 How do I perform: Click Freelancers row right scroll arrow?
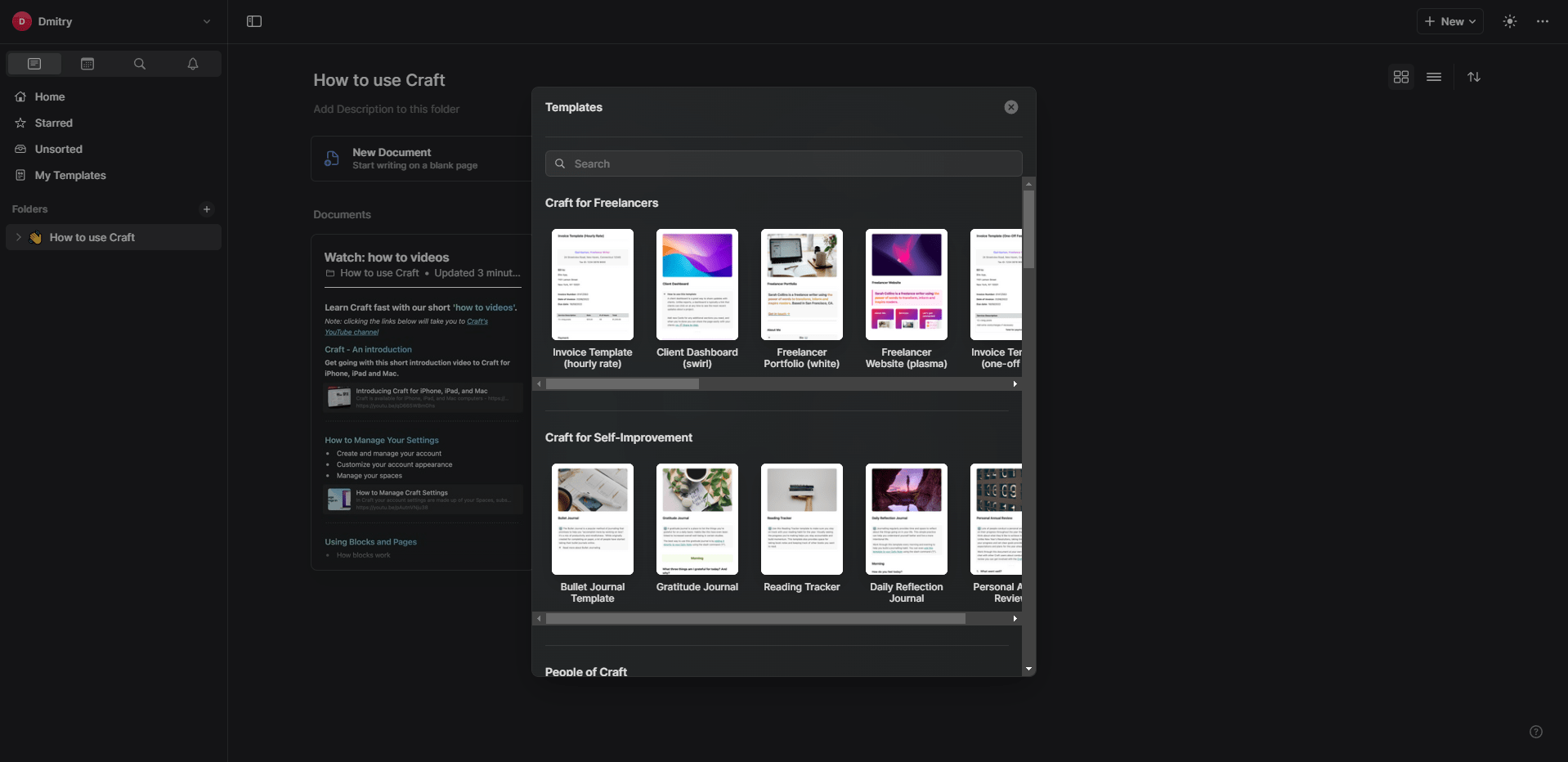click(x=1015, y=384)
